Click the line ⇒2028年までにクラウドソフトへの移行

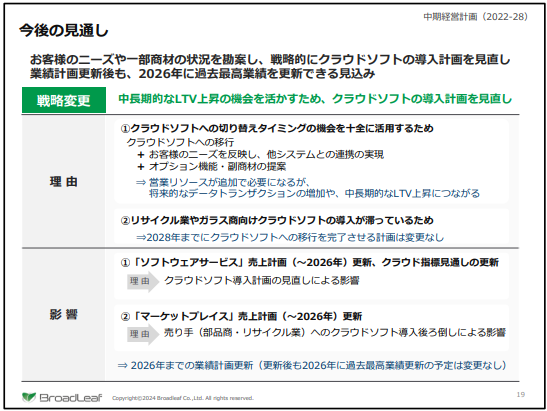pos(290,238)
